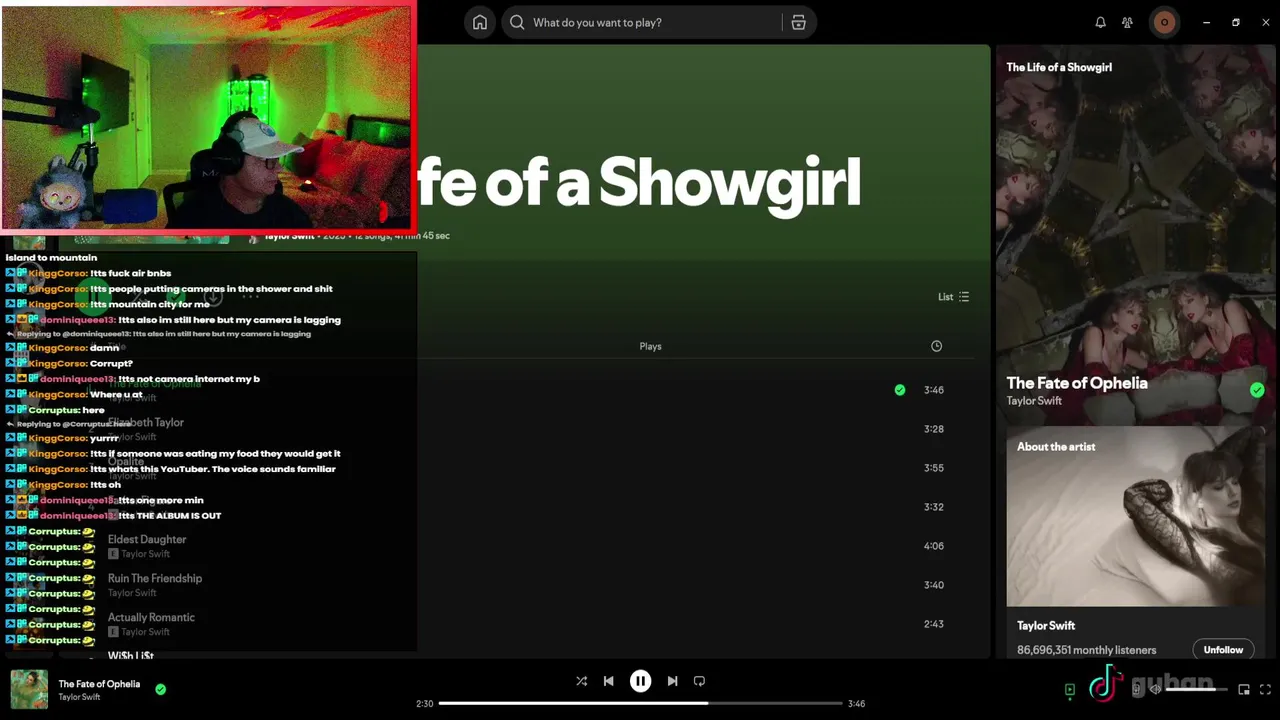Click the Plays column header

pos(650,346)
